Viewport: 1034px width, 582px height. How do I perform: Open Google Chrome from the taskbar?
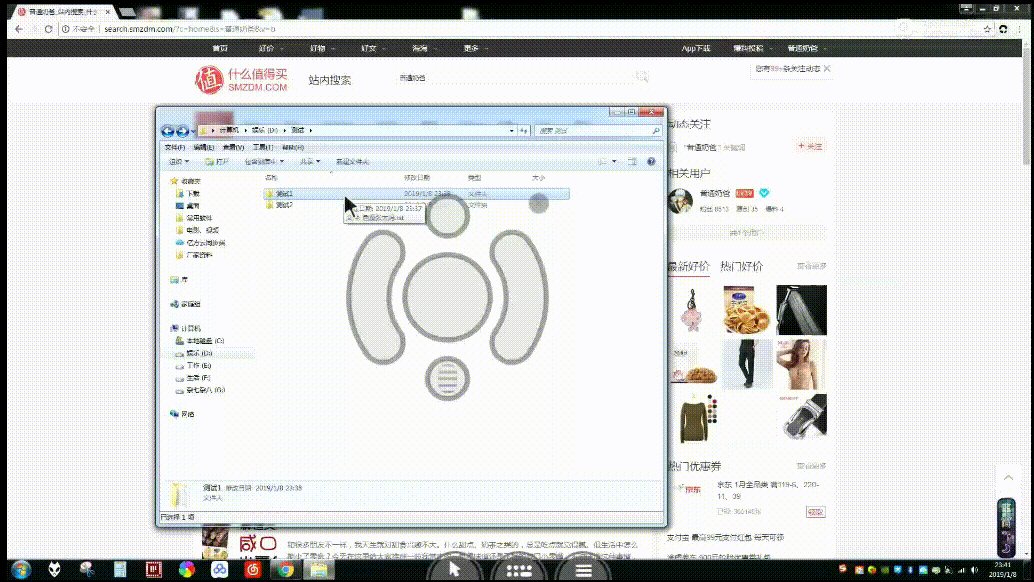click(x=285, y=570)
